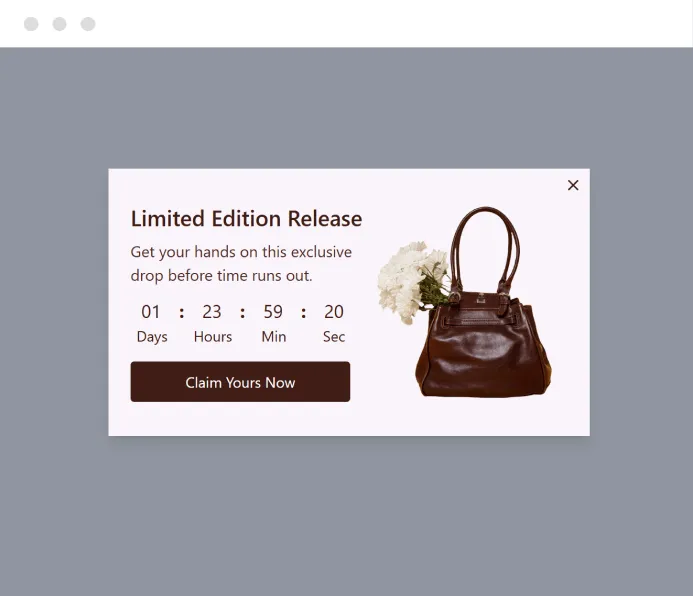Click the second gray window dot
The height and width of the screenshot is (596, 693).
point(60,24)
